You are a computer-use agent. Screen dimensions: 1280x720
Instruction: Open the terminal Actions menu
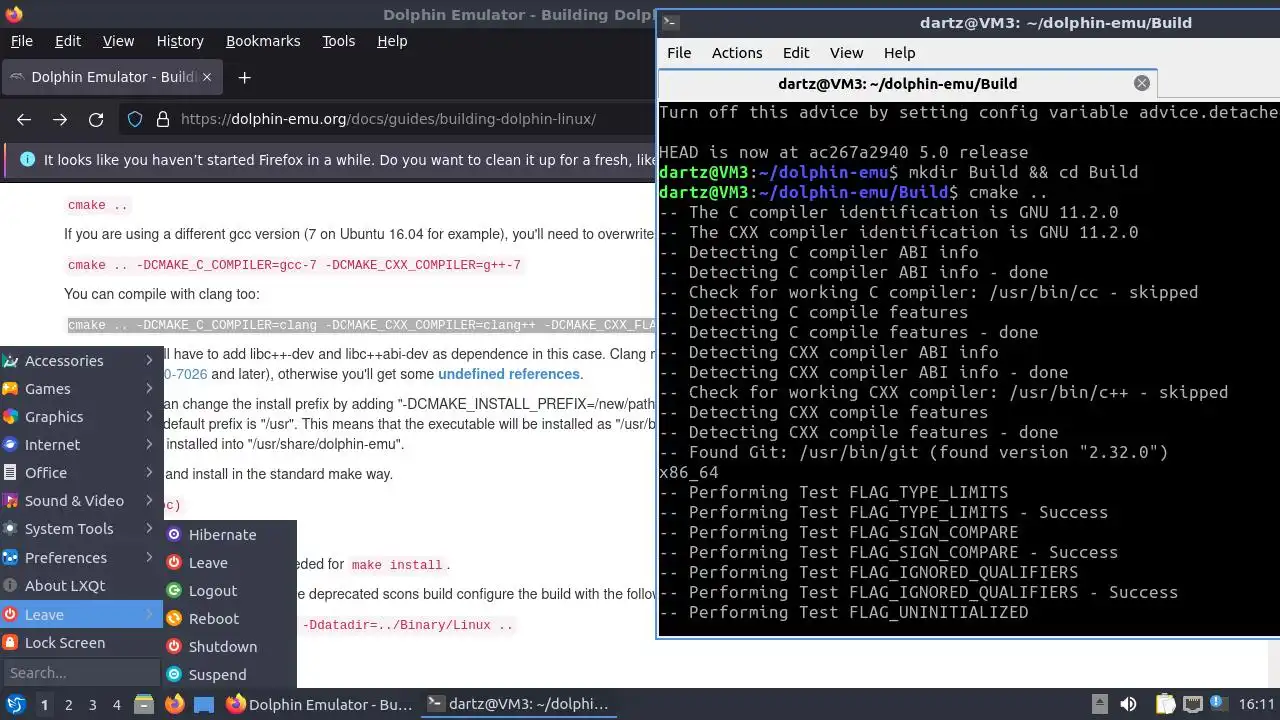click(737, 53)
